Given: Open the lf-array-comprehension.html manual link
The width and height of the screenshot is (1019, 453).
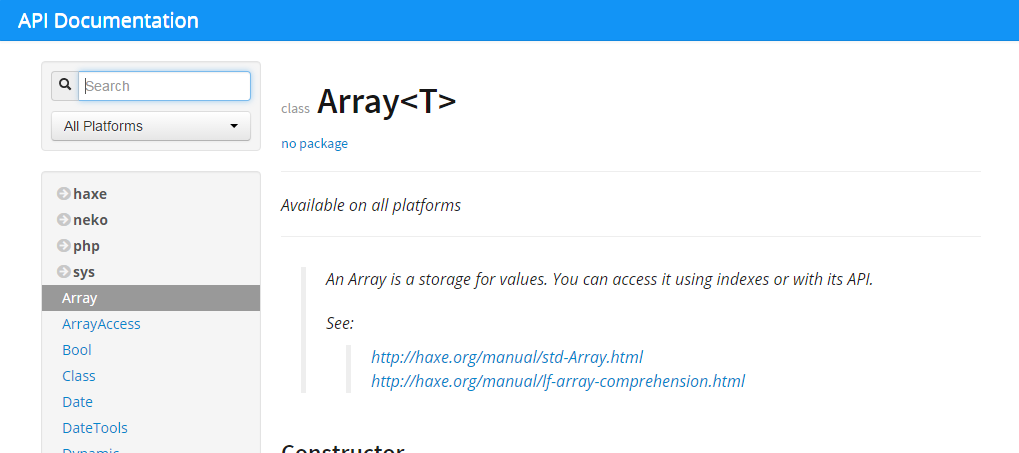Looking at the screenshot, I should 558,381.
